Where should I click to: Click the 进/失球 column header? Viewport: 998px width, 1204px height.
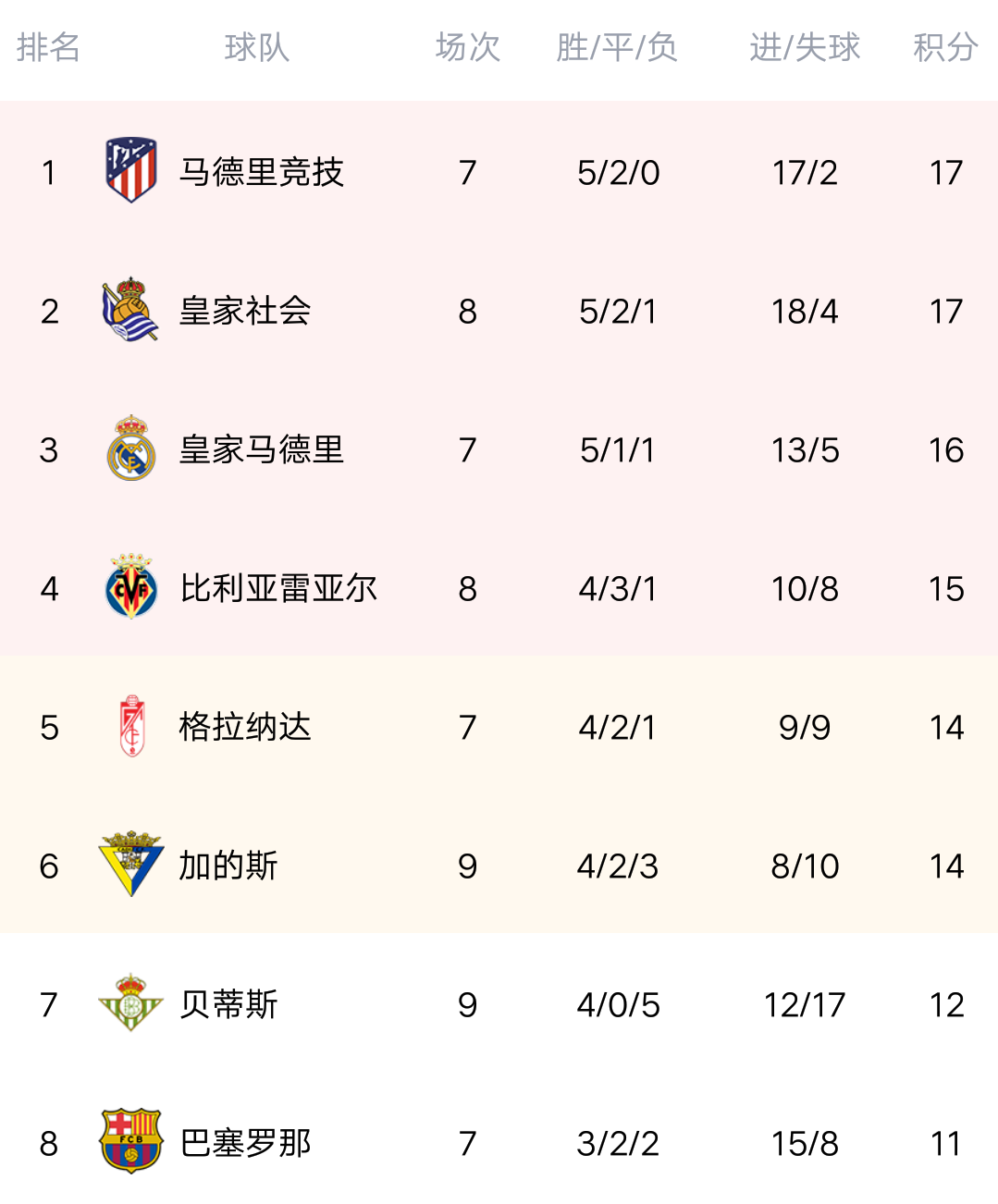pyautogui.click(x=805, y=47)
